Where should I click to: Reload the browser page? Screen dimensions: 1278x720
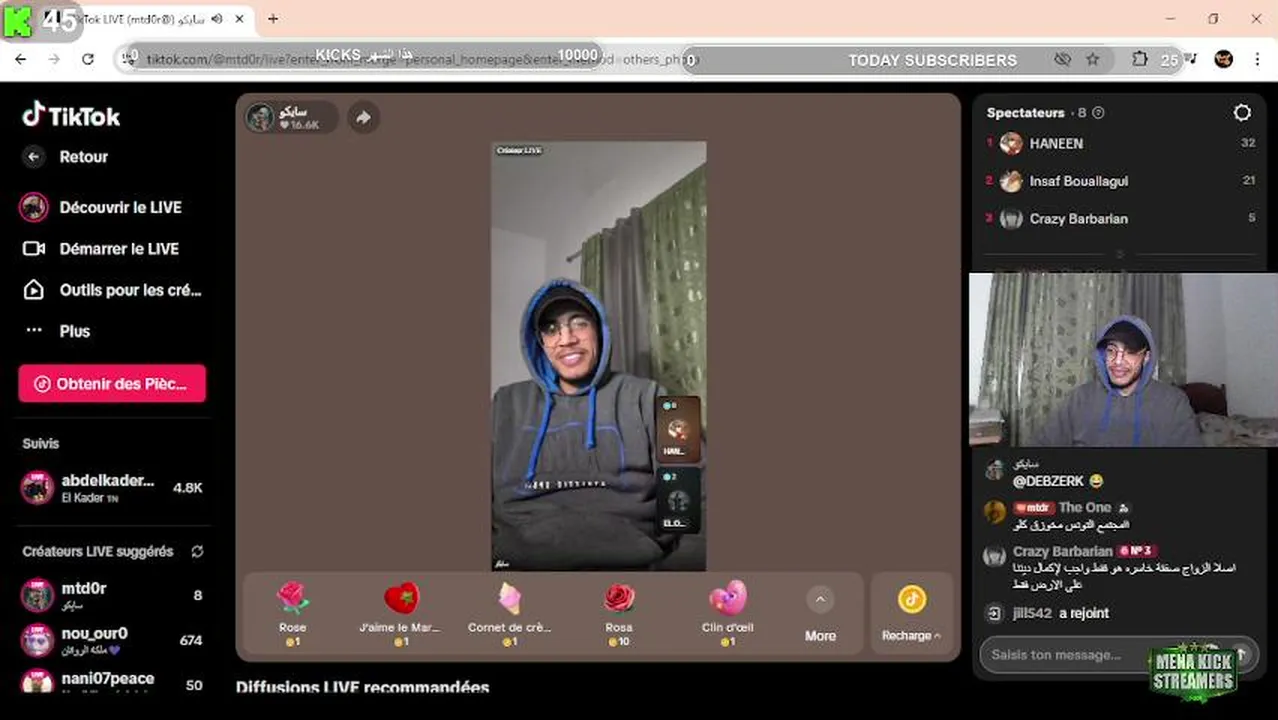tap(88, 60)
